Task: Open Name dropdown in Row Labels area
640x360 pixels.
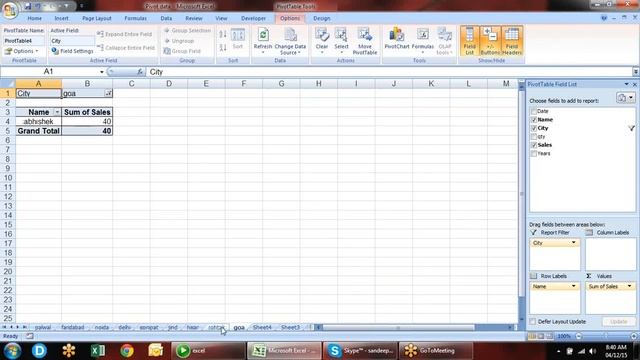Action: coord(573,287)
